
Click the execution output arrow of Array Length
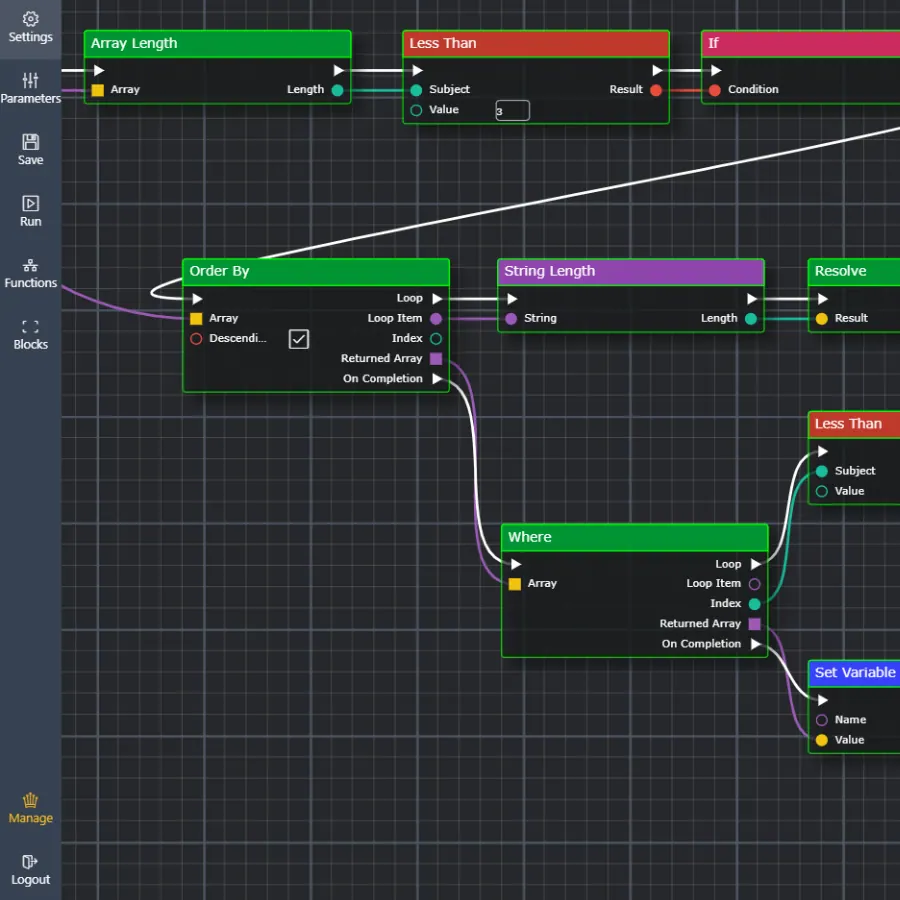point(339,70)
